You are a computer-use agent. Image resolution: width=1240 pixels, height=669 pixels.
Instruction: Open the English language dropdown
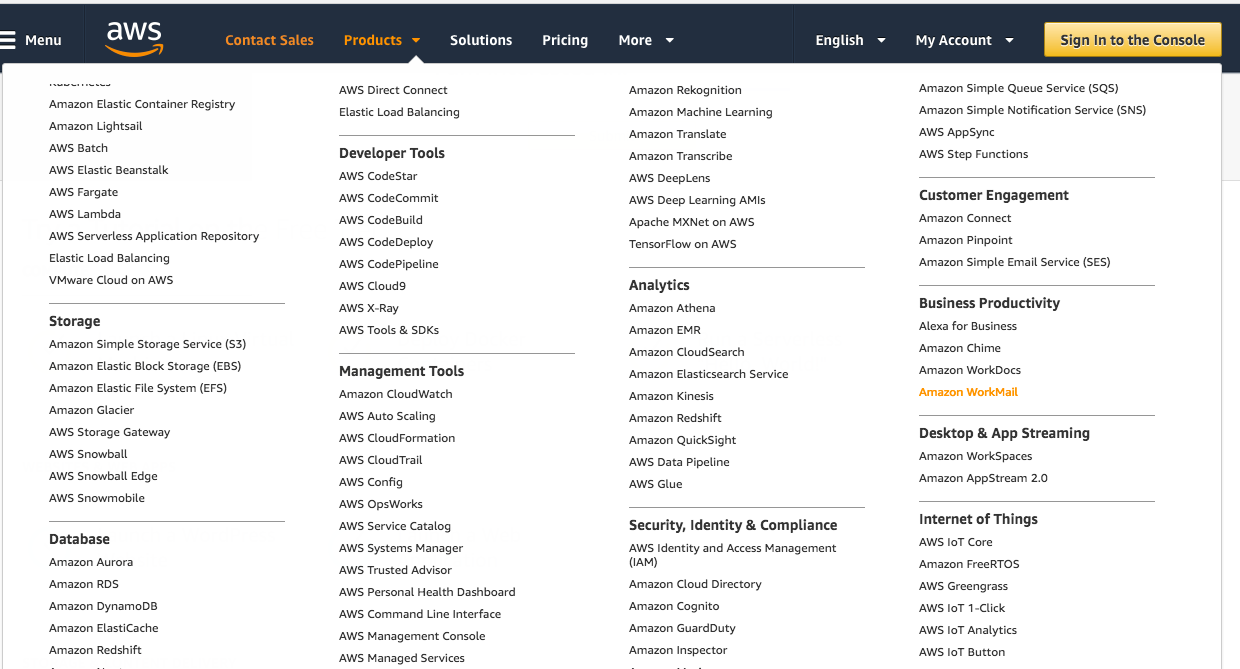(x=850, y=40)
